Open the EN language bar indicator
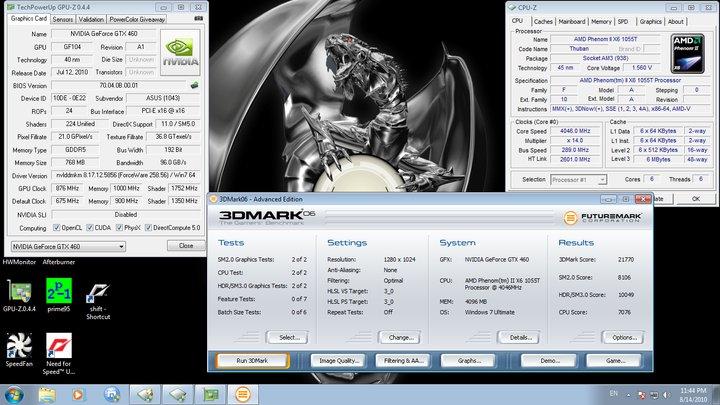720x405 pixels. (x=613, y=394)
